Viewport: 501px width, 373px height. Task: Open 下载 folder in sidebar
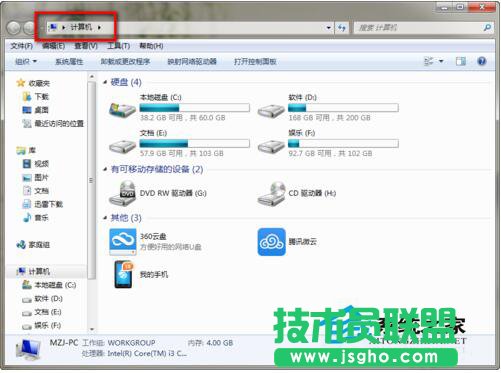pyautogui.click(x=36, y=97)
